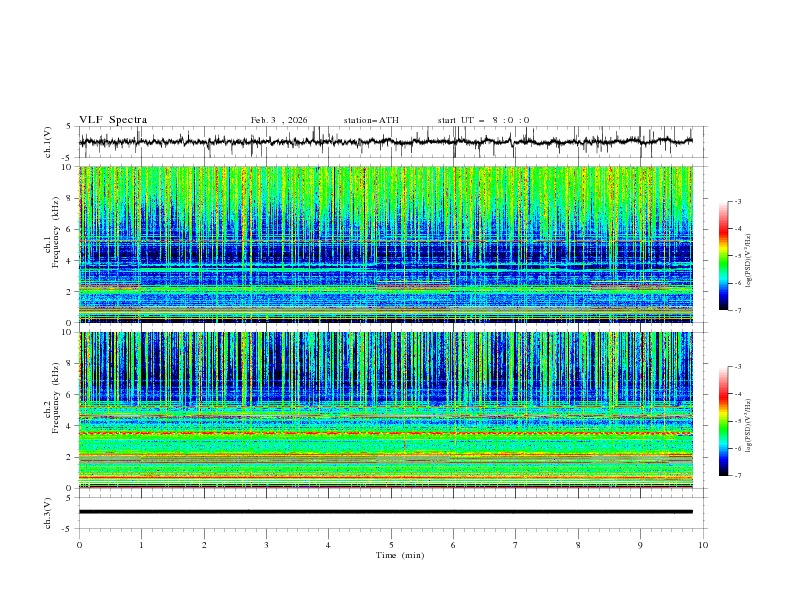Select the date text "Feb. 3 , 2026"
The image size is (792, 612).
(x=279, y=120)
